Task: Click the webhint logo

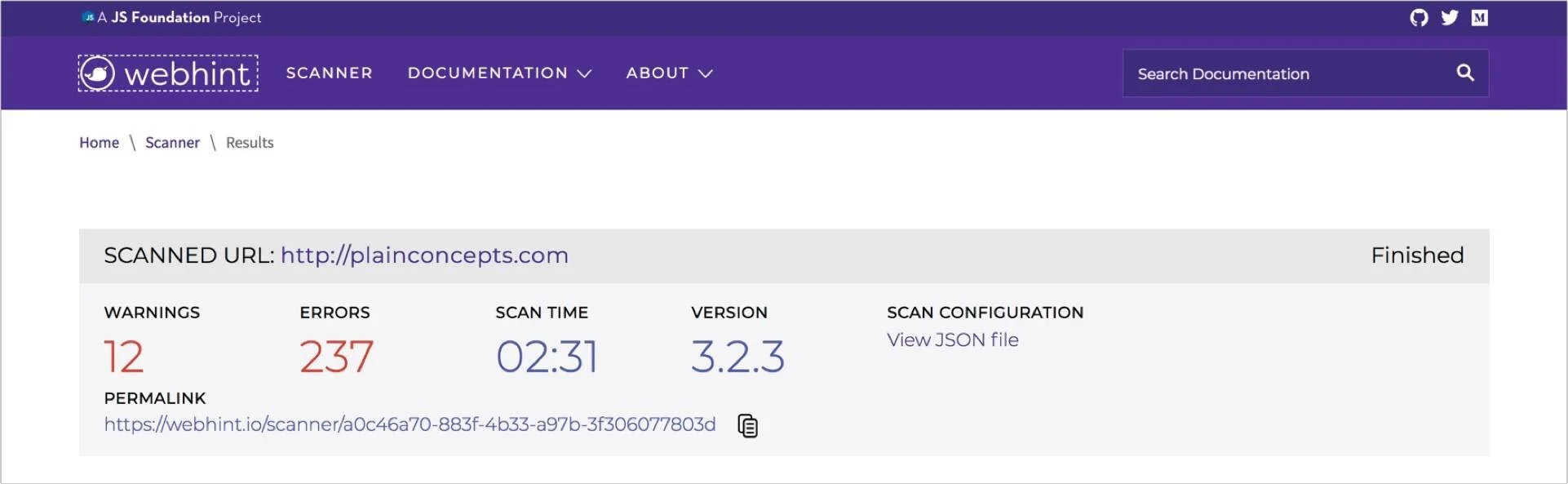Action: (x=168, y=73)
